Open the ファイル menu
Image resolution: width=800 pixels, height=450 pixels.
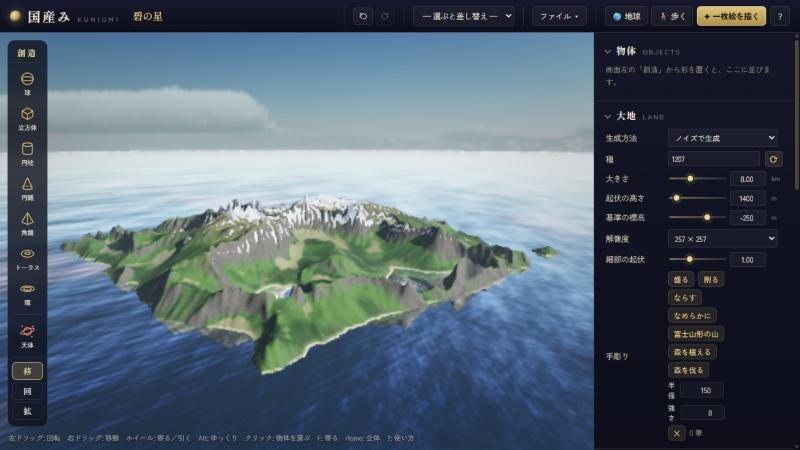559,16
